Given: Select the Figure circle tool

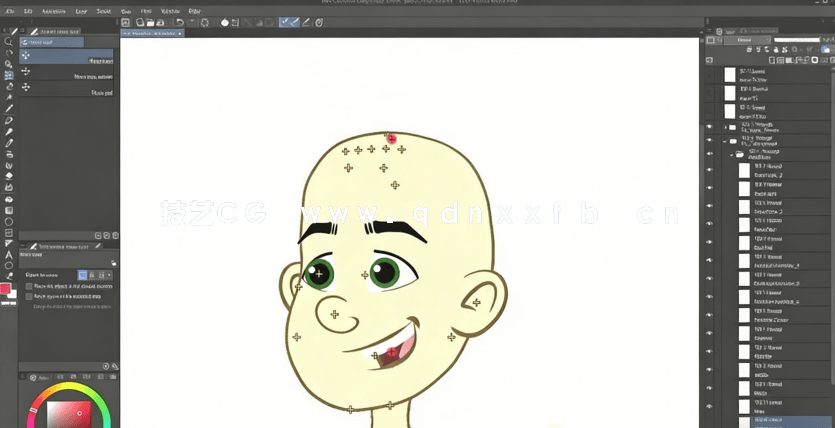Looking at the screenshot, I should click(9, 221).
